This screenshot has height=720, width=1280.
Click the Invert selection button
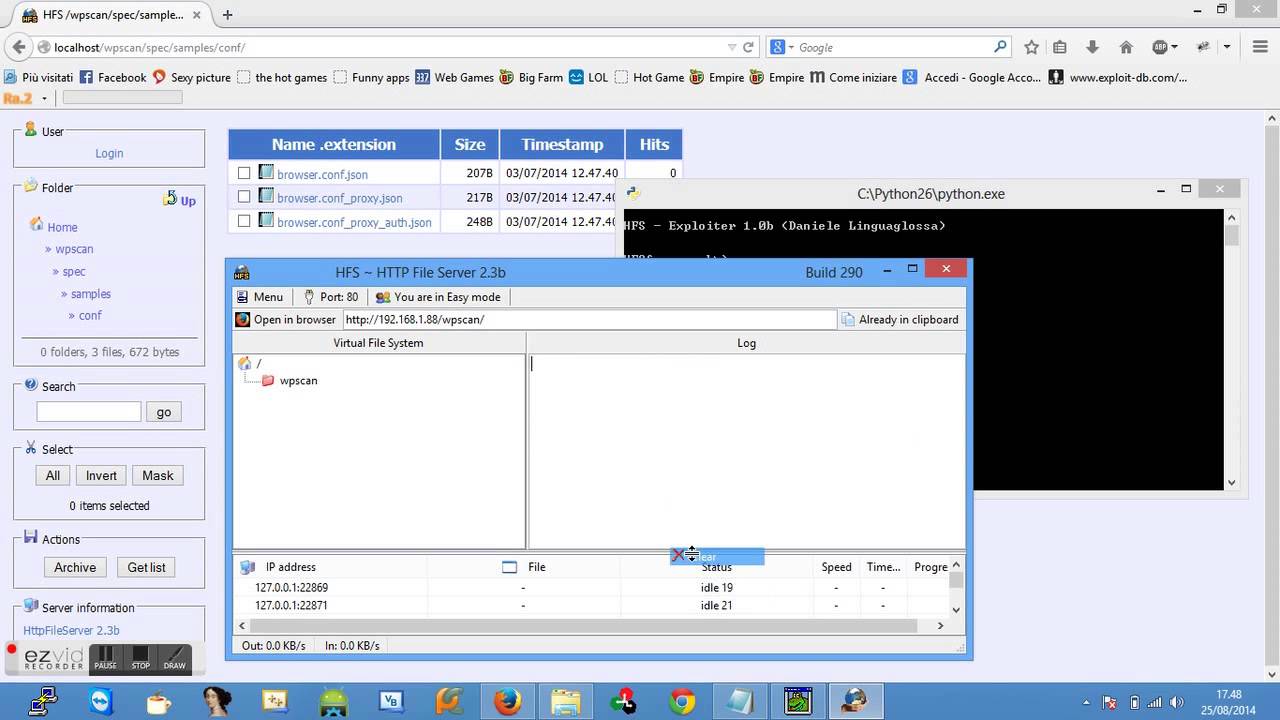pos(101,475)
